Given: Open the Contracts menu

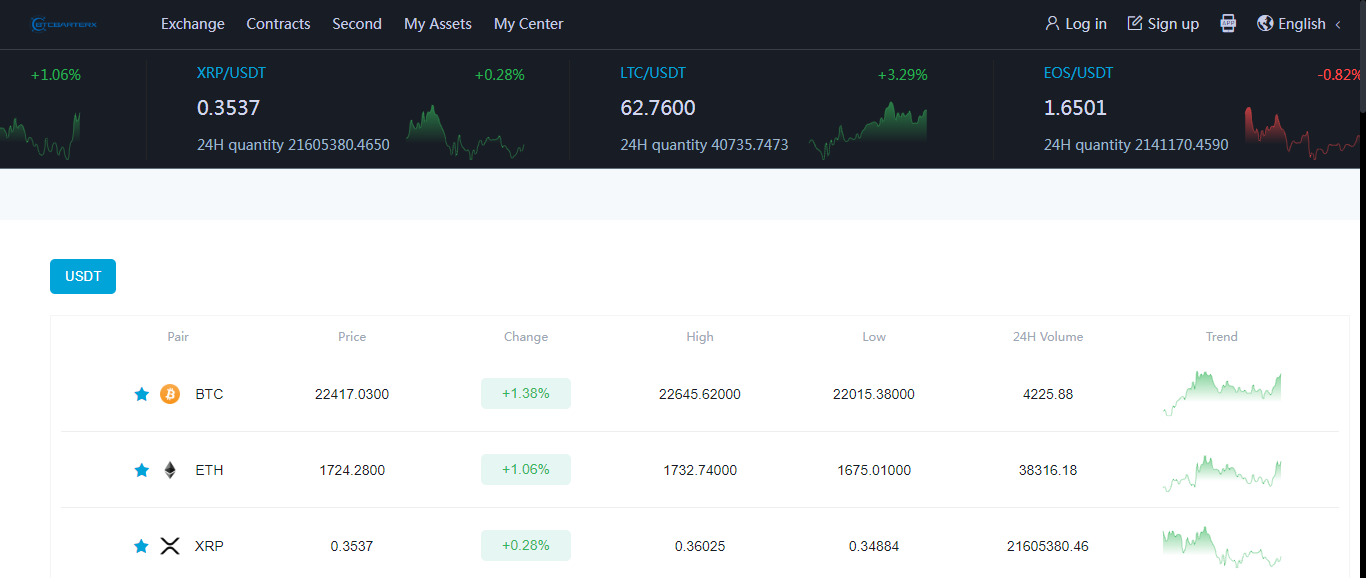Looking at the screenshot, I should [278, 24].
